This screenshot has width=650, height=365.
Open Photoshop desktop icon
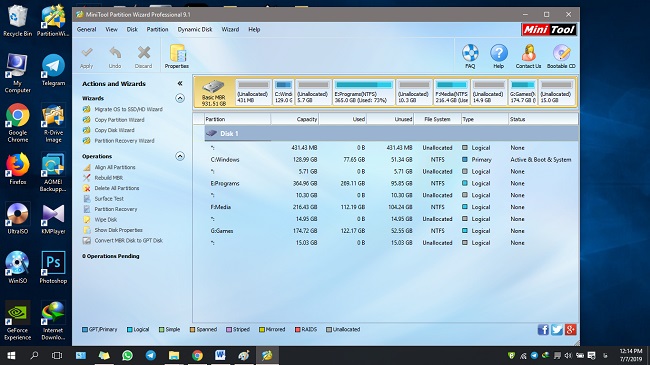coord(53,267)
